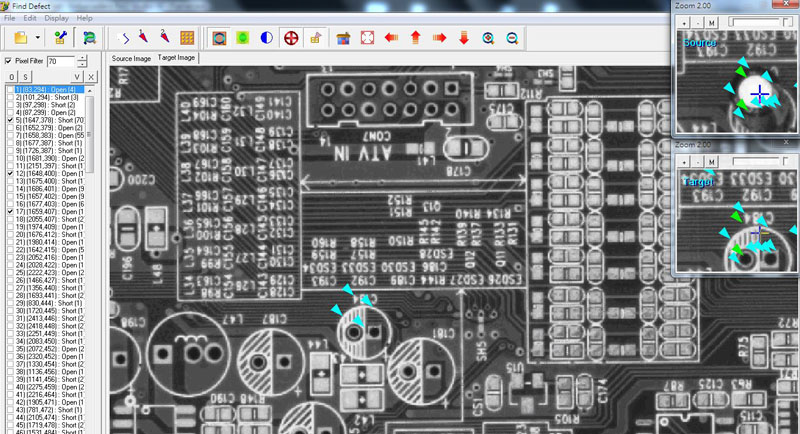The image size is (800, 434).
Task: Click the red crosshair target icon
Action: pos(291,38)
